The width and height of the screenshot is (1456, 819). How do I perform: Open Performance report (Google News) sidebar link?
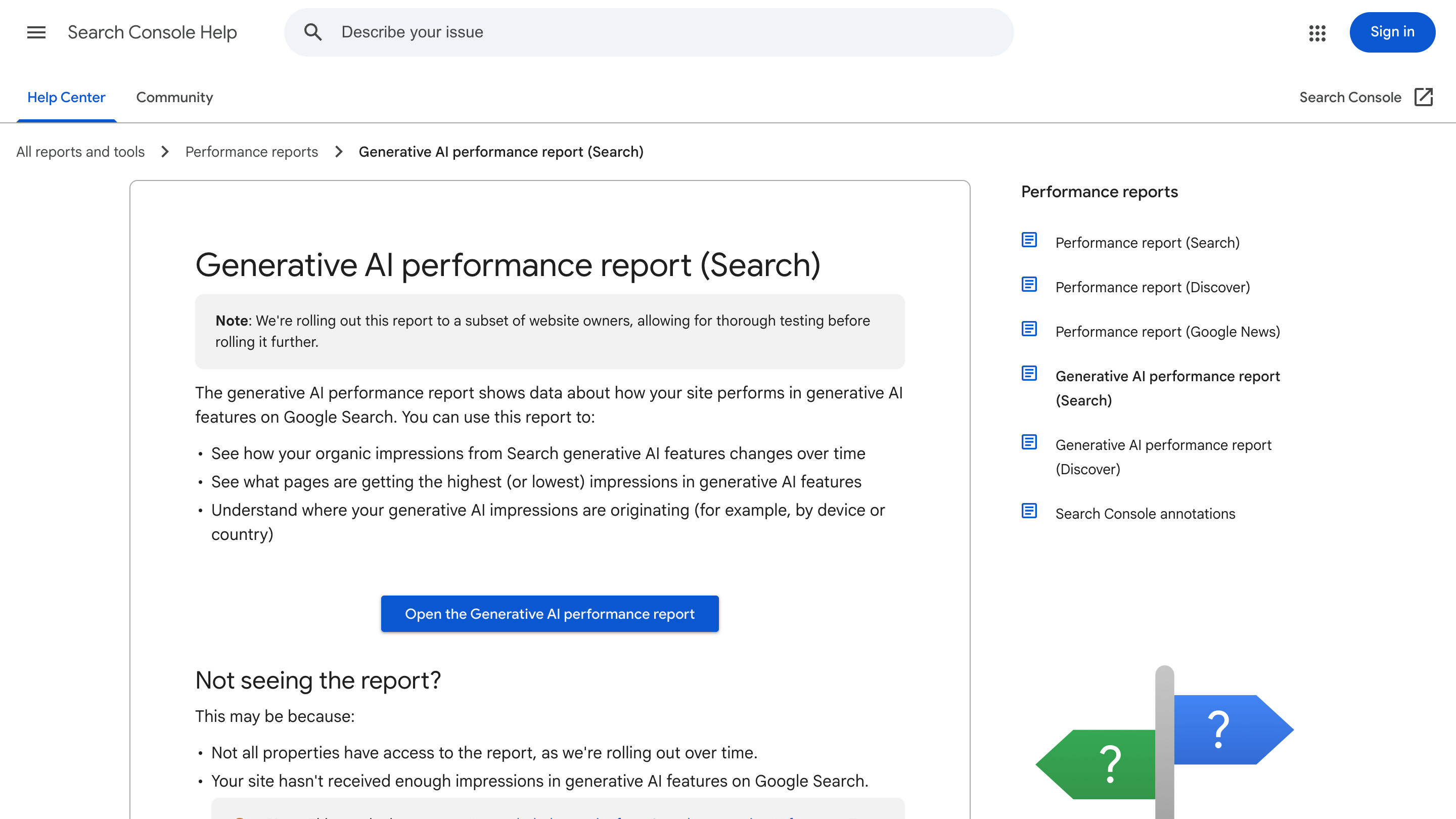click(x=1168, y=332)
